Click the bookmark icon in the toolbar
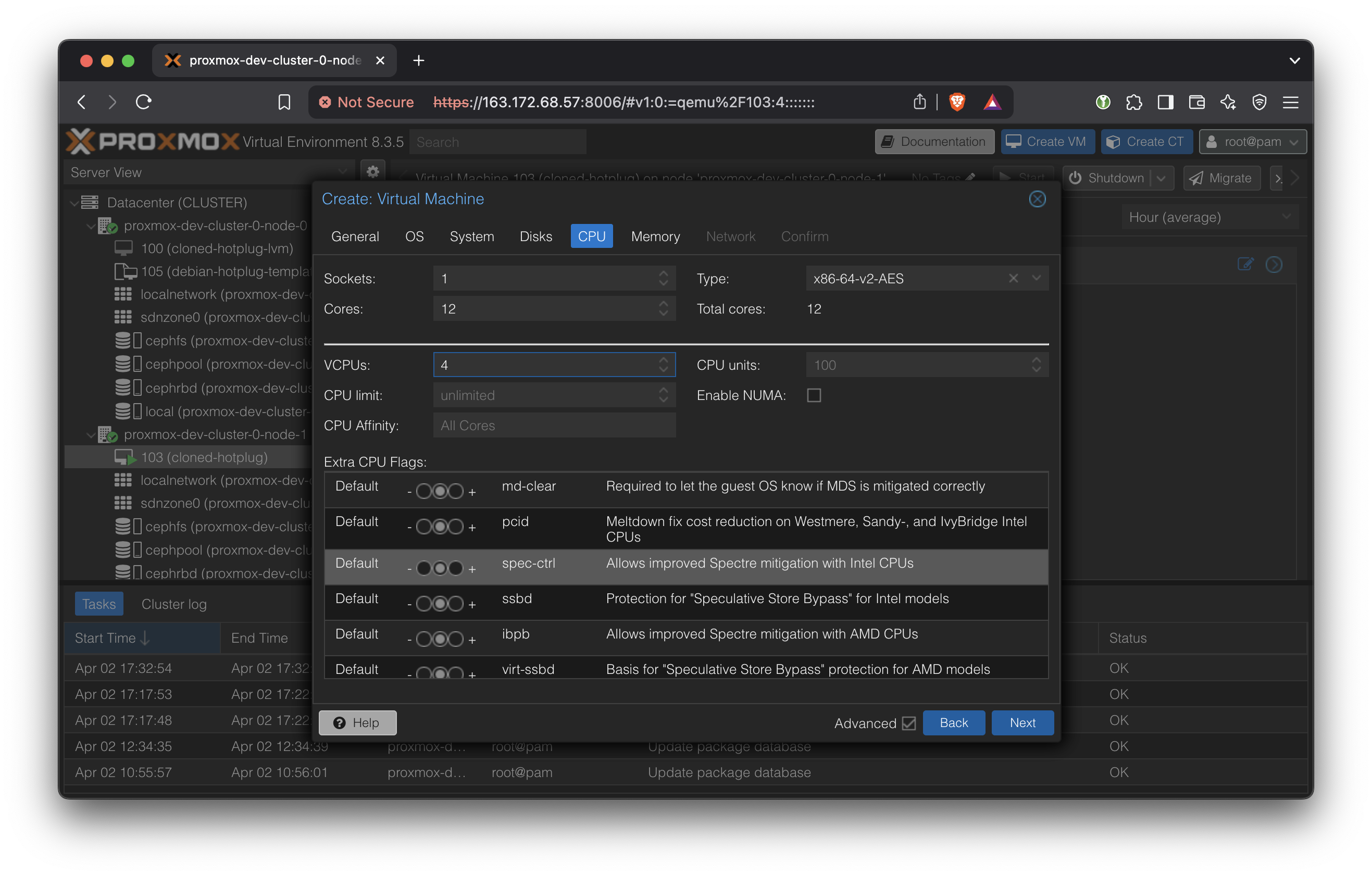The width and height of the screenshot is (1372, 876). tap(284, 102)
